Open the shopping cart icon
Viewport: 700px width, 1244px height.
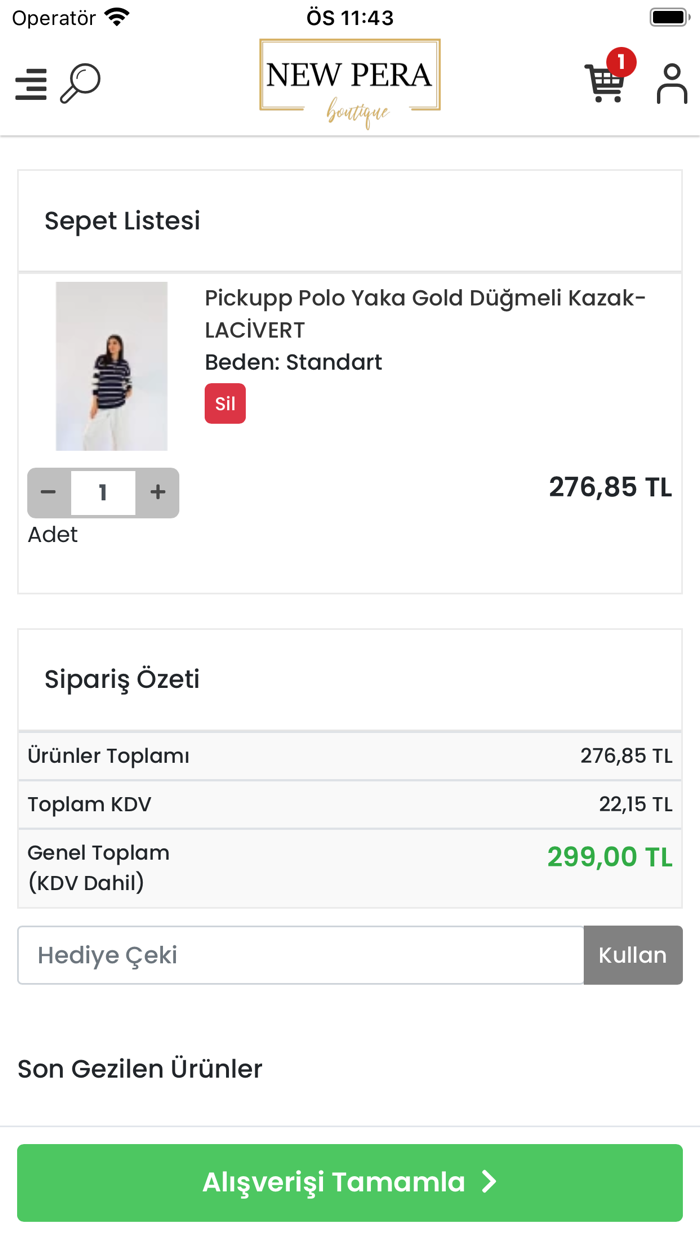[x=604, y=84]
